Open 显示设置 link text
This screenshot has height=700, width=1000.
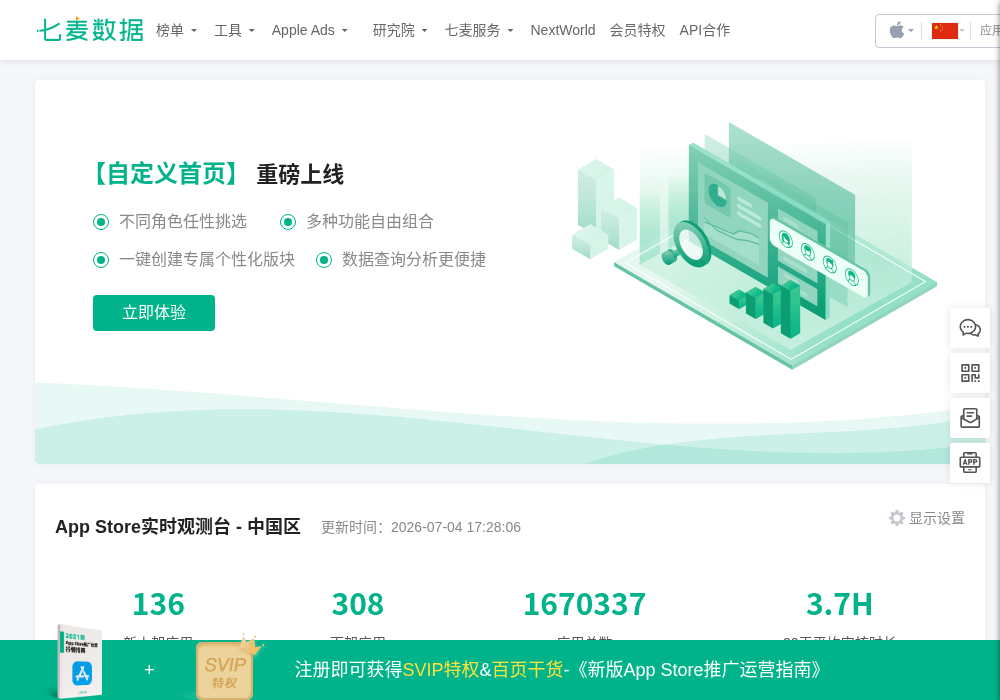tap(936, 518)
